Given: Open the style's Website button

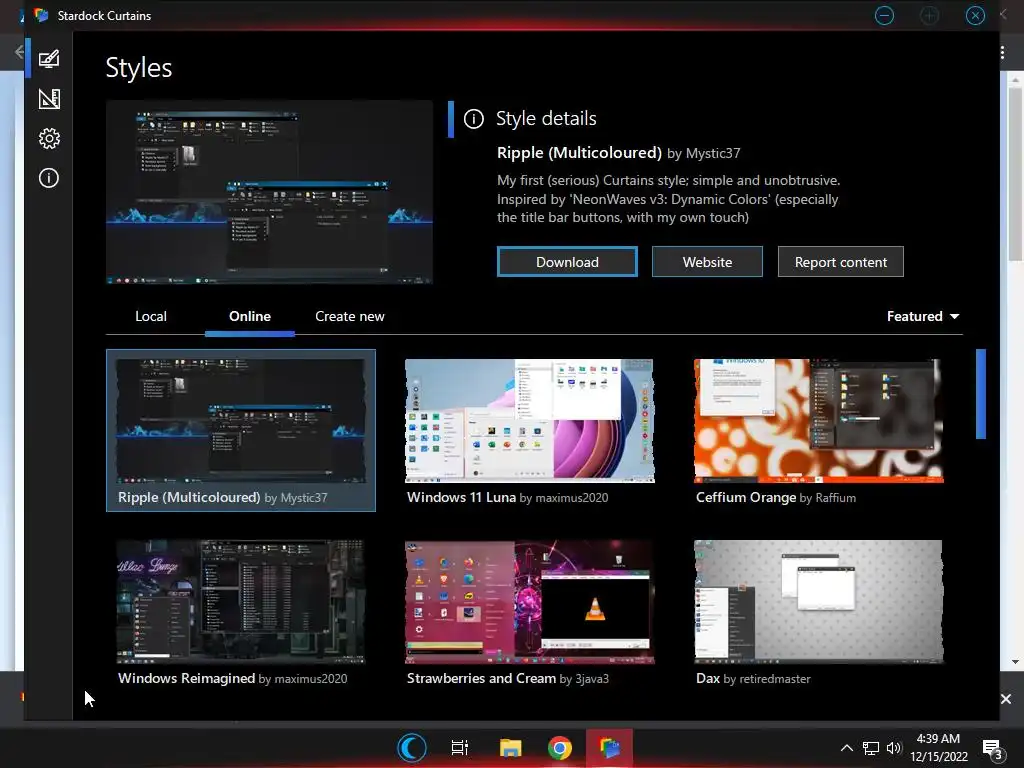Looking at the screenshot, I should (x=707, y=262).
